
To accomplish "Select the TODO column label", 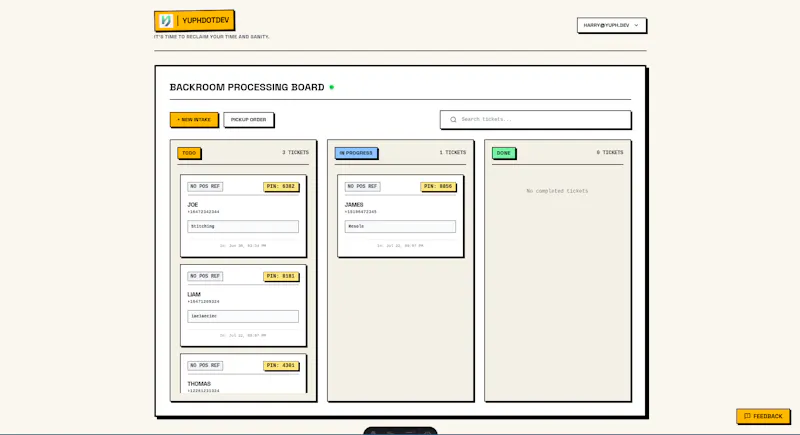I will point(189,153).
